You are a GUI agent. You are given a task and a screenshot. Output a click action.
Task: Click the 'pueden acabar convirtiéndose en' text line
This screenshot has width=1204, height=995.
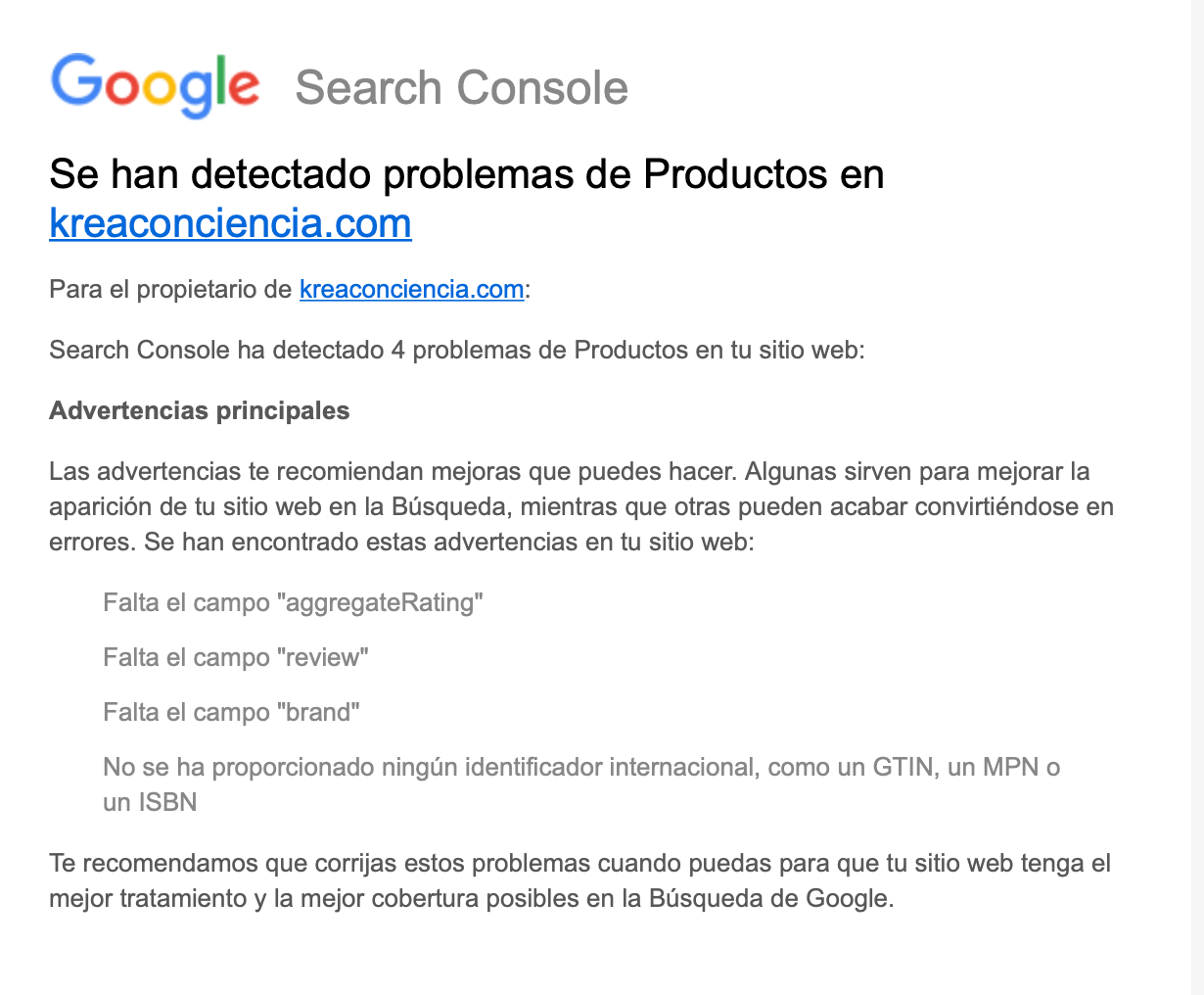pos(581,507)
